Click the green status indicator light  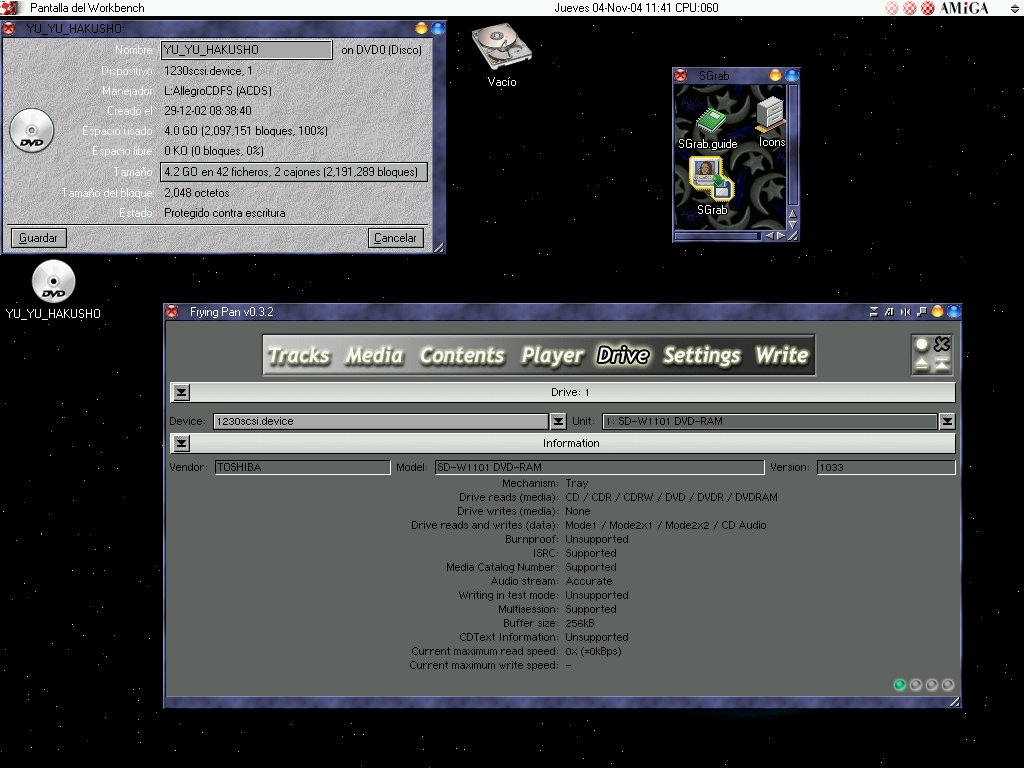(899, 684)
